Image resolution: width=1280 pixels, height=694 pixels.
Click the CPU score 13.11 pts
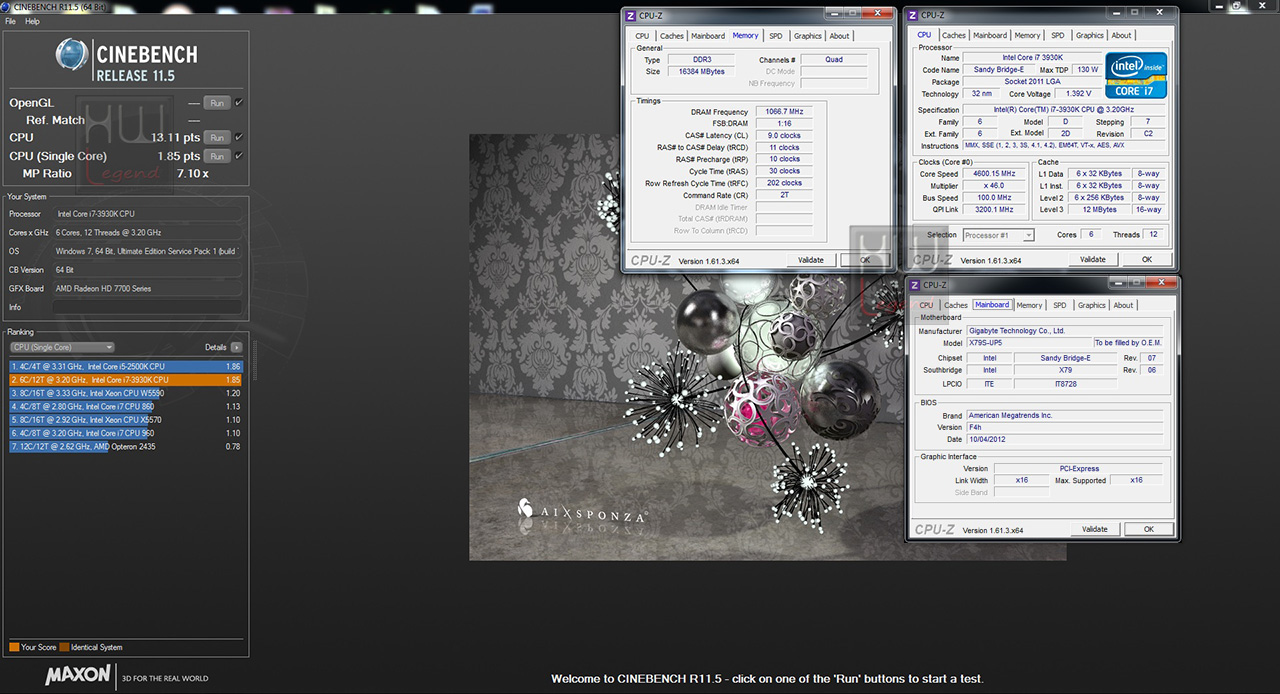click(176, 137)
